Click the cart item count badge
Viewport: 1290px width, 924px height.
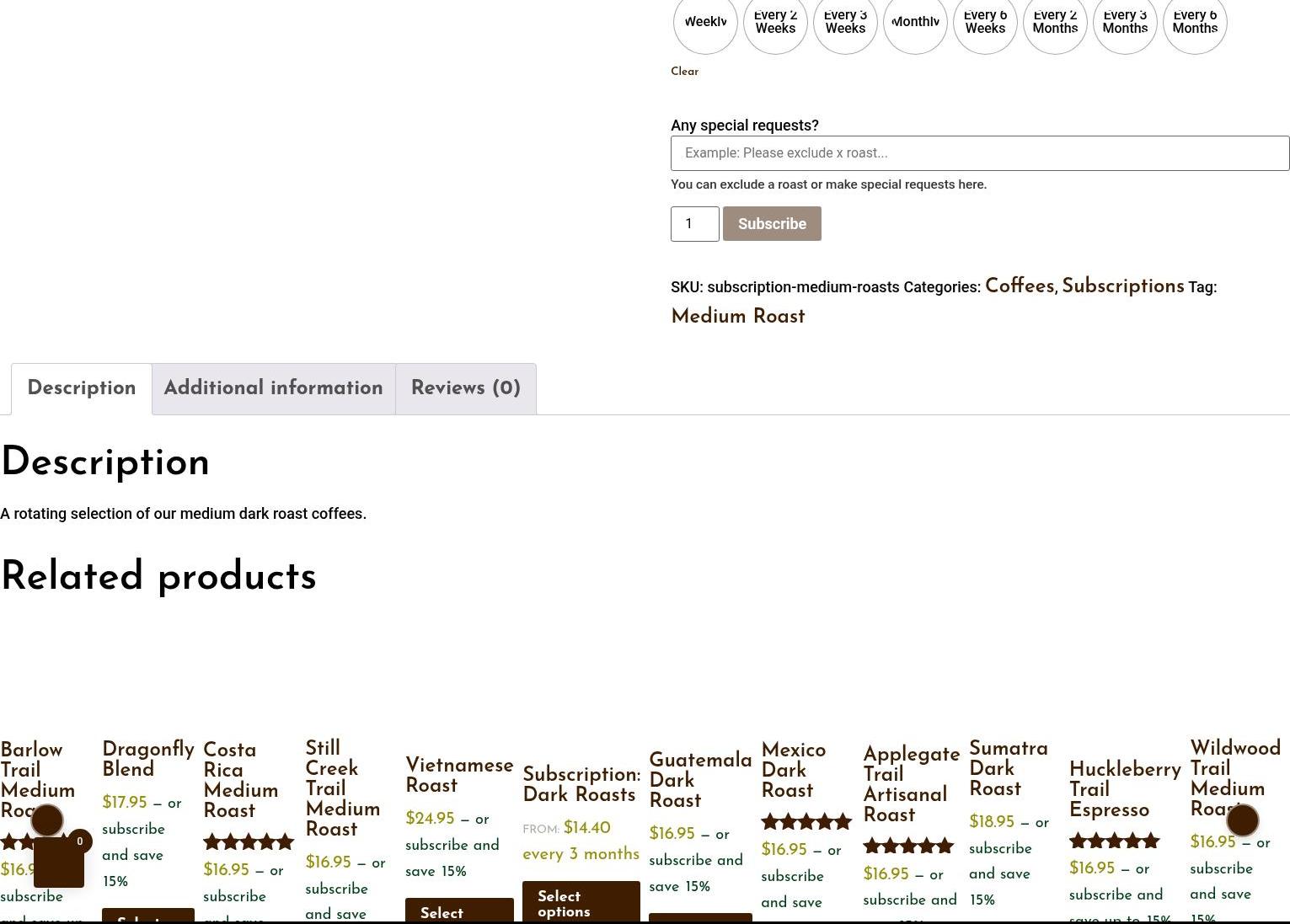point(80,841)
